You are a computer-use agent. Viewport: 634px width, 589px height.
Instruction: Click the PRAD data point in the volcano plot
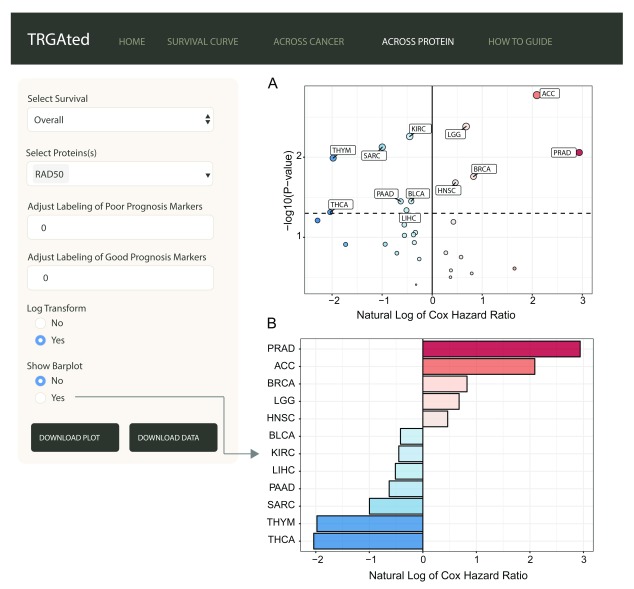click(579, 152)
